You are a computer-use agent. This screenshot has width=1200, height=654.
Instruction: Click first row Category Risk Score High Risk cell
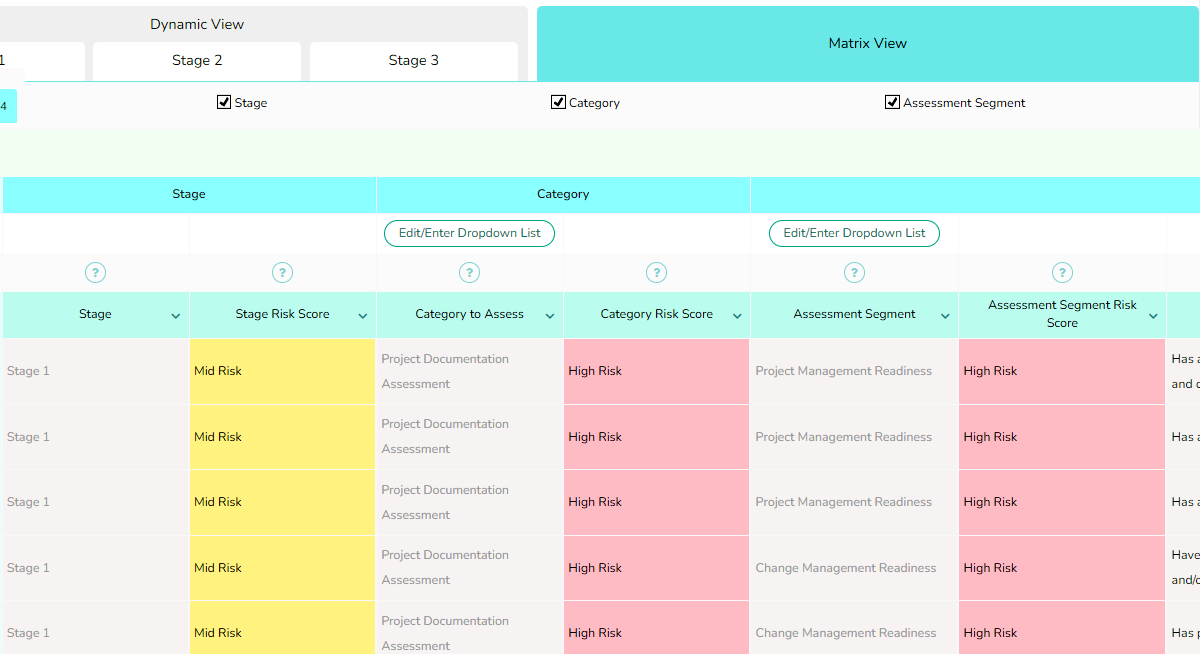coord(657,371)
